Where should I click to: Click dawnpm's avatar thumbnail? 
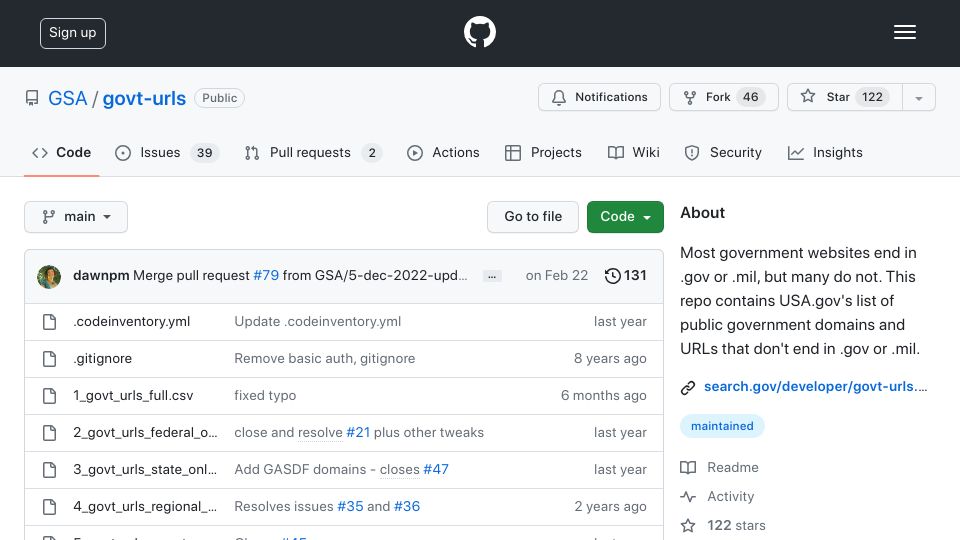point(49,276)
